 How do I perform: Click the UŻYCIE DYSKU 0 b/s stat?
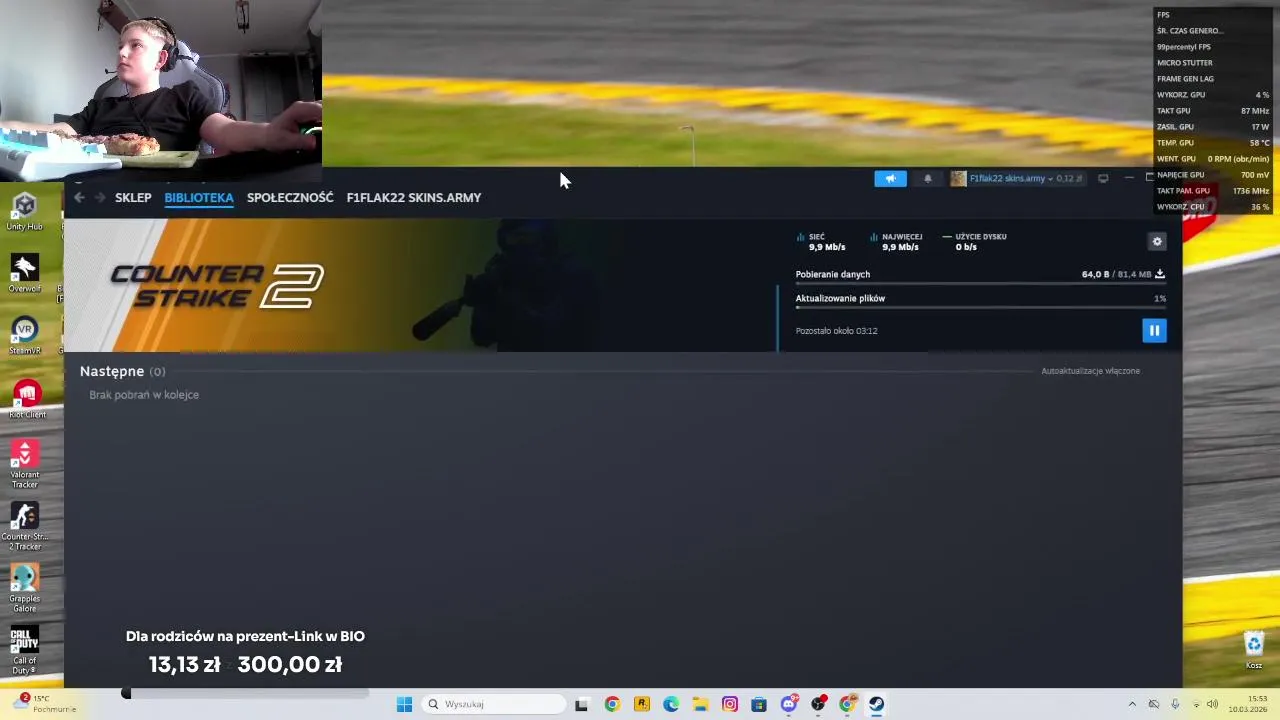pos(974,242)
